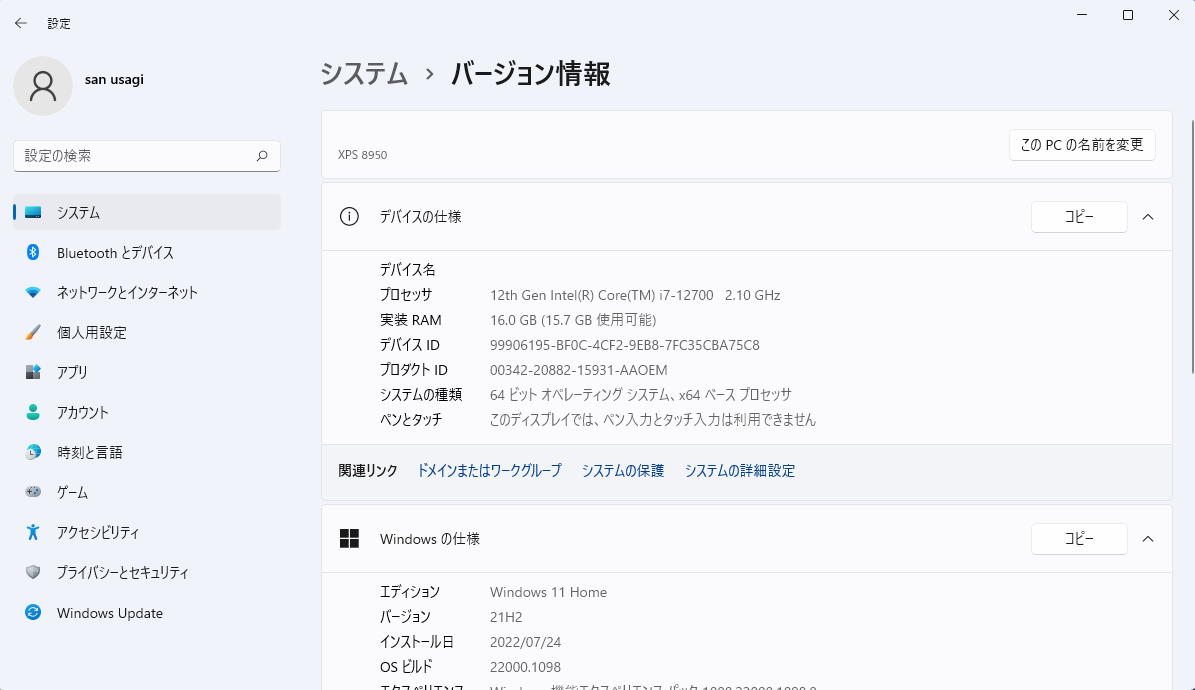Select ゲーム in the sidebar
The height and width of the screenshot is (690, 1195).
point(147,493)
